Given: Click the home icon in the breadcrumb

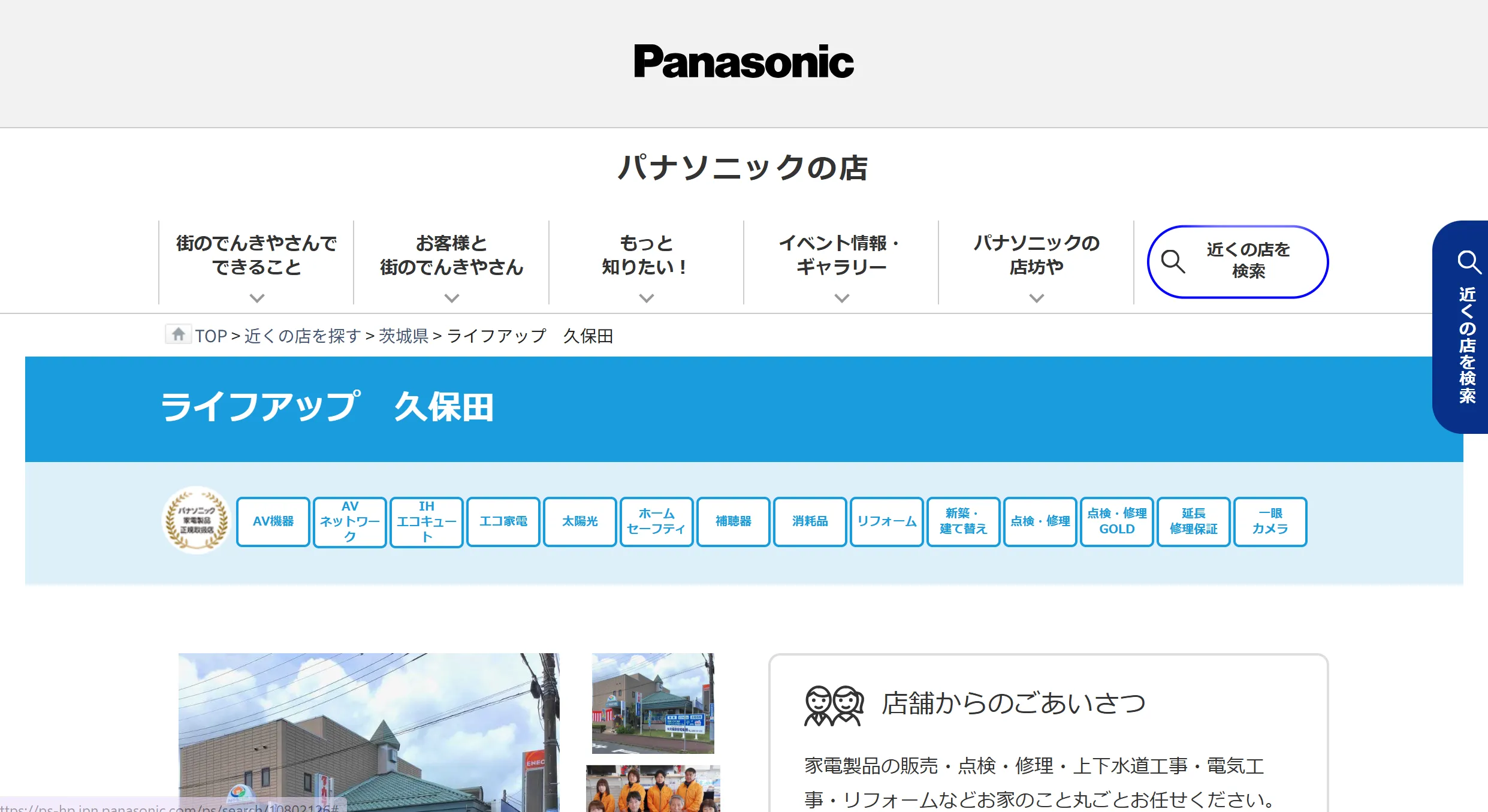Looking at the screenshot, I should pyautogui.click(x=178, y=334).
